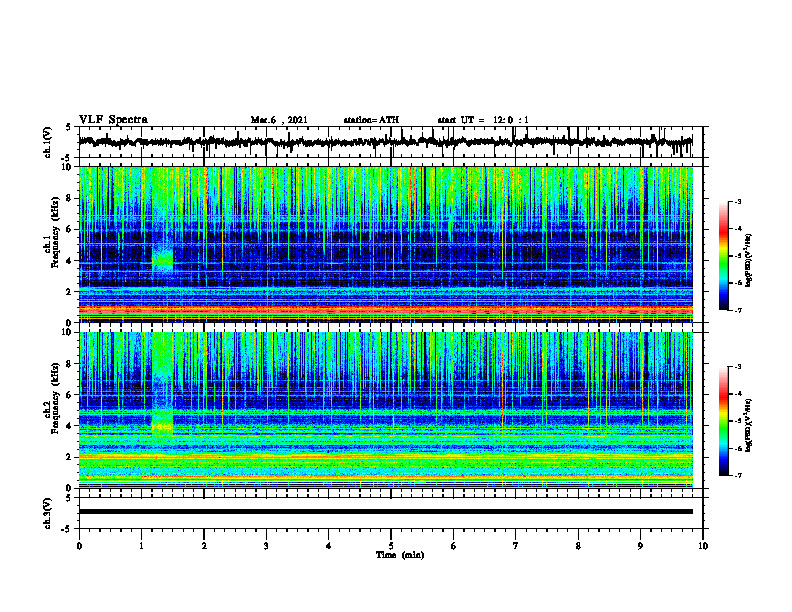Click the color scale bar beside ch.1 spectrogram
The height and width of the screenshot is (612, 792).
point(724,256)
